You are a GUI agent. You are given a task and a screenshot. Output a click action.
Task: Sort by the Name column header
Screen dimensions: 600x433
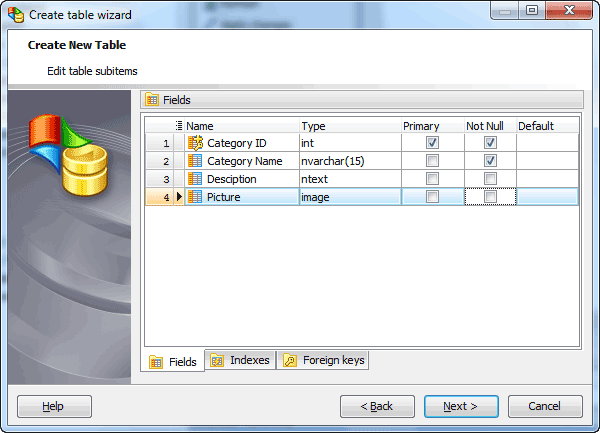[242, 126]
